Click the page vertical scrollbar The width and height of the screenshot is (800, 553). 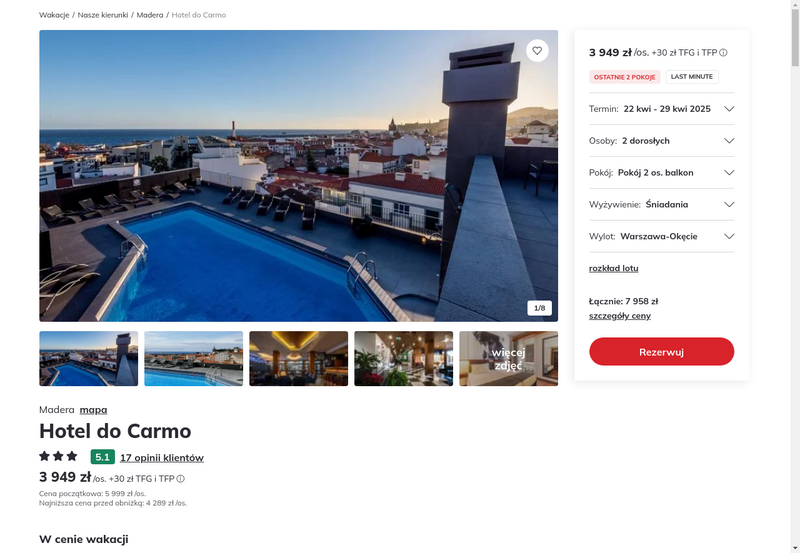[795, 276]
